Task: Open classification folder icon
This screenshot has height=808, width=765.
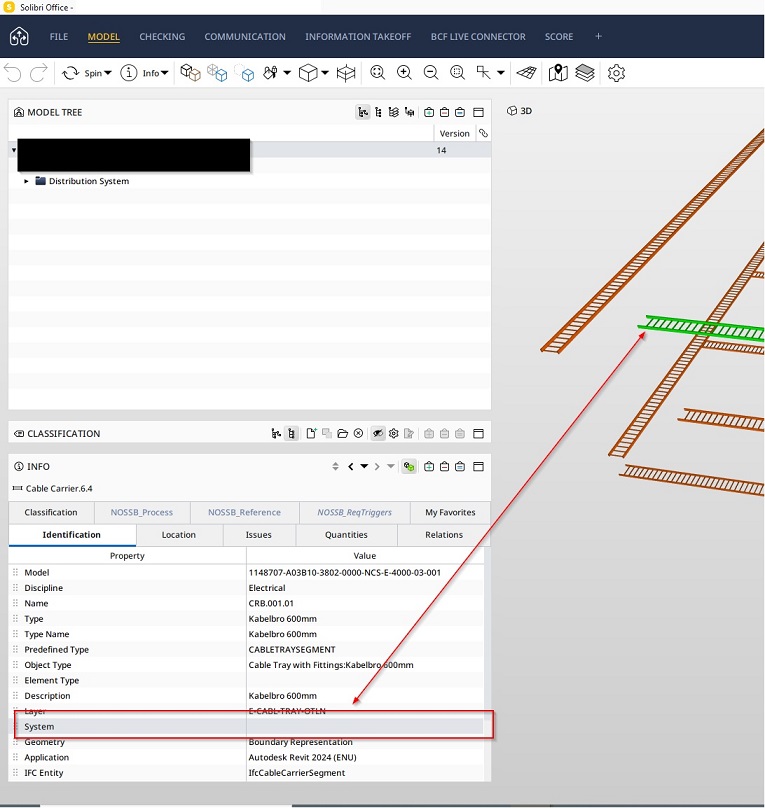Action: click(x=343, y=434)
